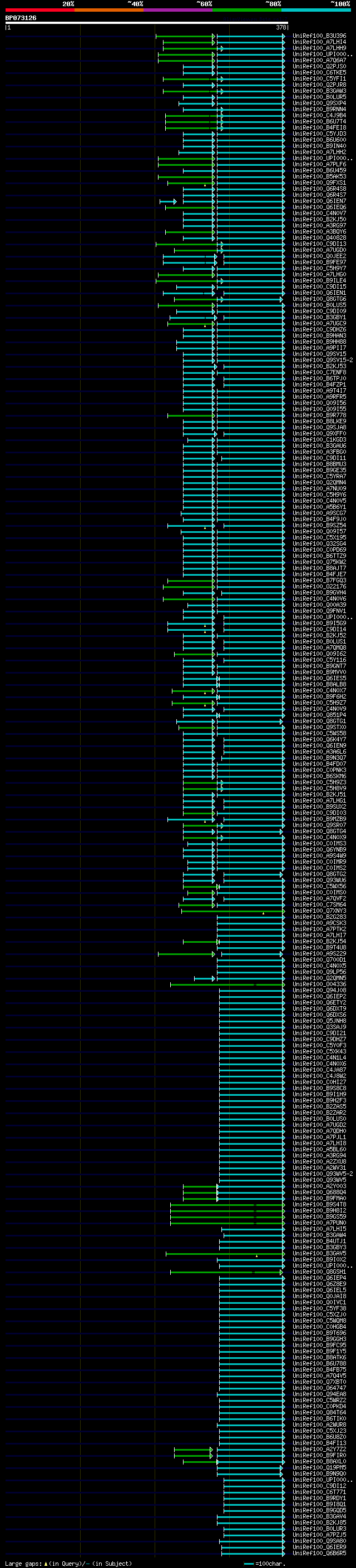
Task: Click hit label UniRef100_A7Q6A7
Action: pyautogui.click(x=319, y=60)
